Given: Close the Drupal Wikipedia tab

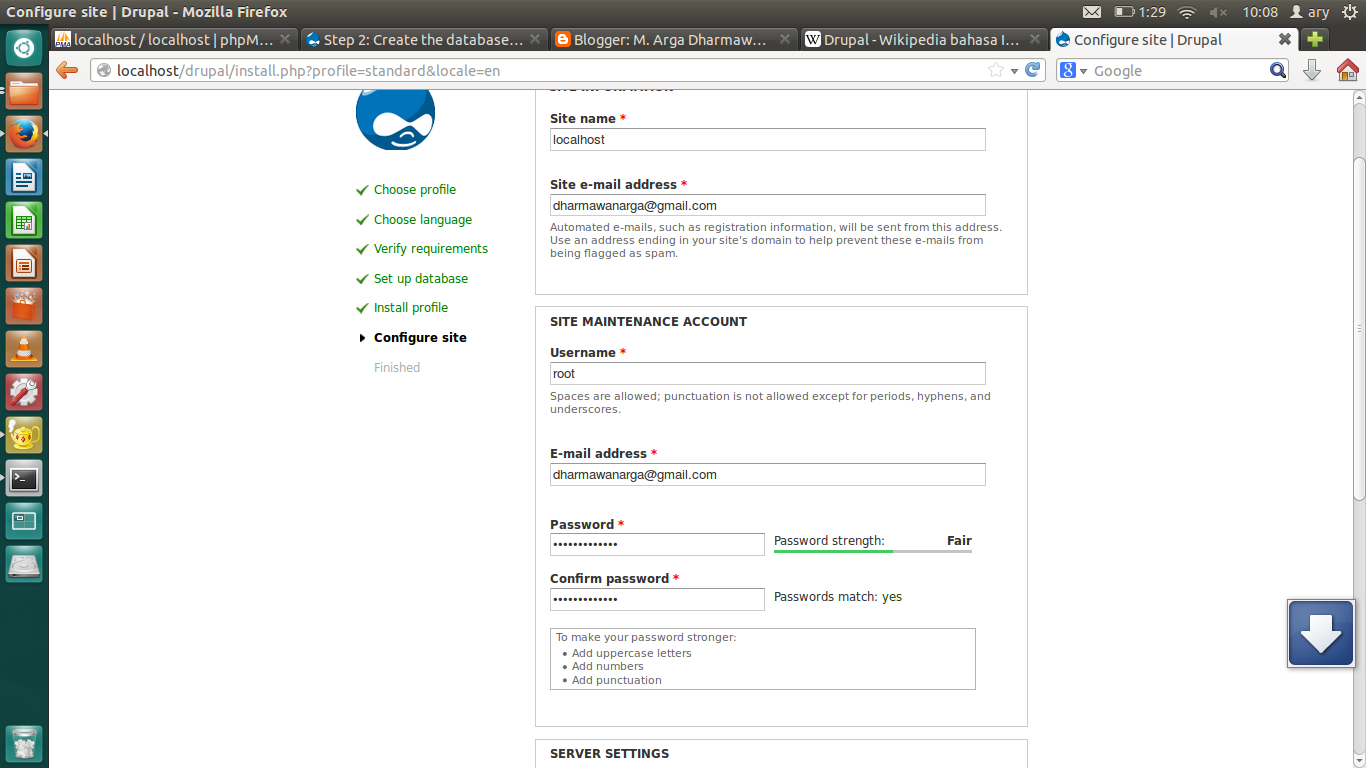Looking at the screenshot, I should coord(1035,40).
